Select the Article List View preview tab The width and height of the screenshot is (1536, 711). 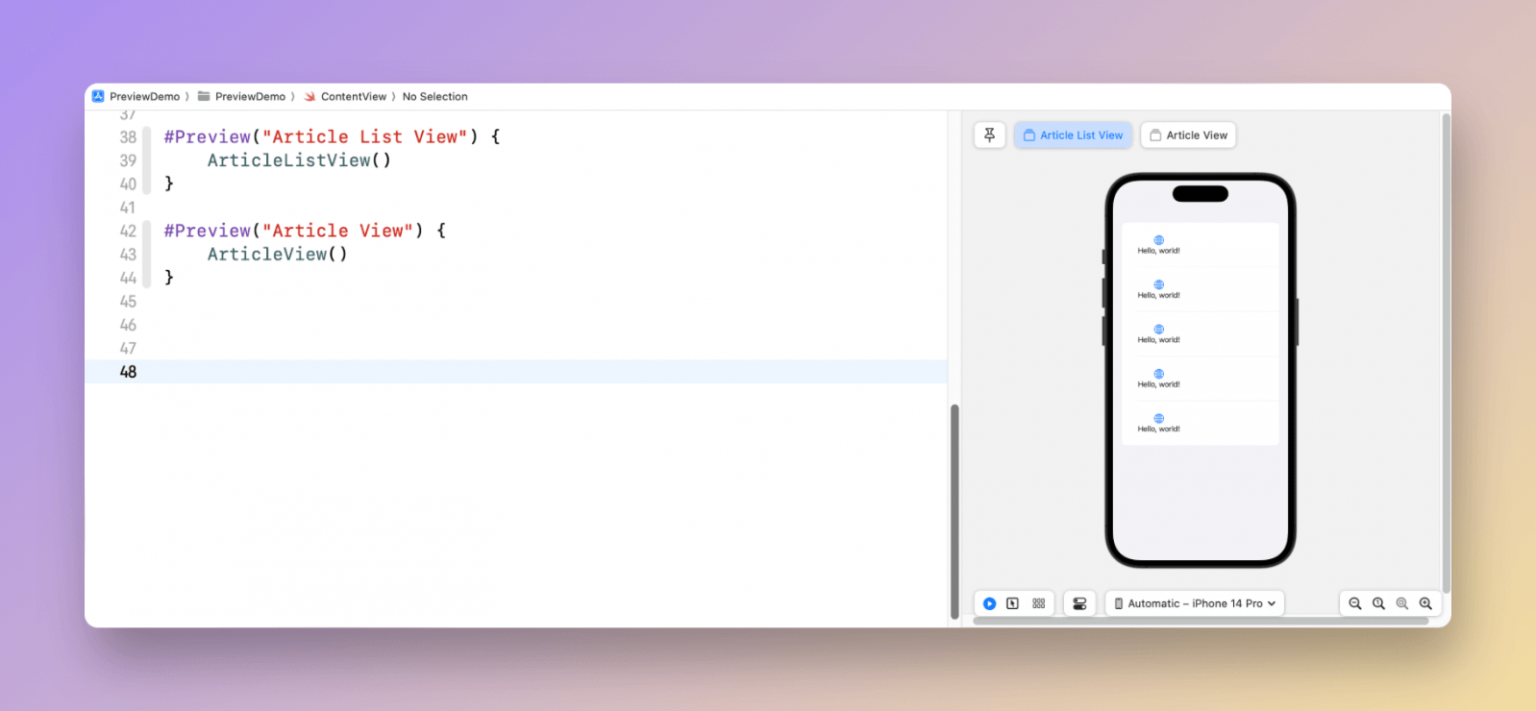(x=1072, y=134)
